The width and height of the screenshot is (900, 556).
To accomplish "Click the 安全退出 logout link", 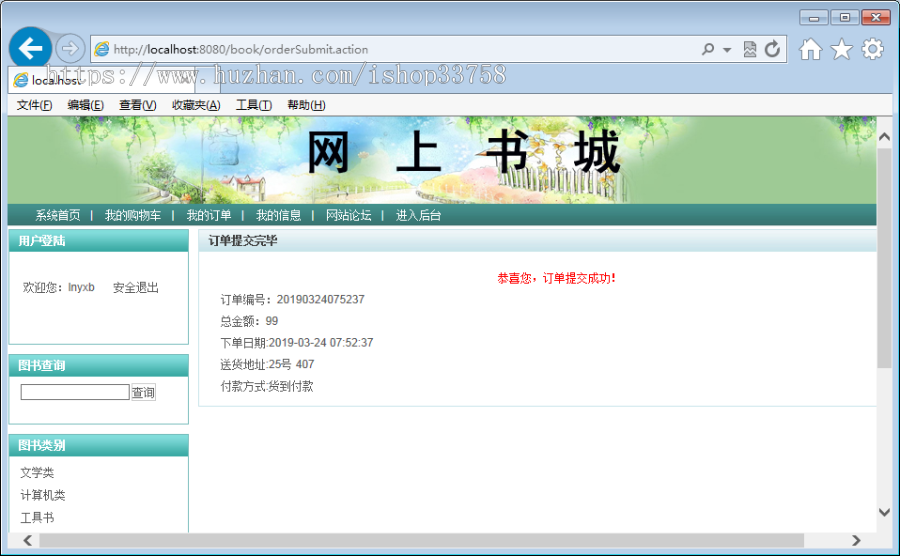I will coord(135,287).
